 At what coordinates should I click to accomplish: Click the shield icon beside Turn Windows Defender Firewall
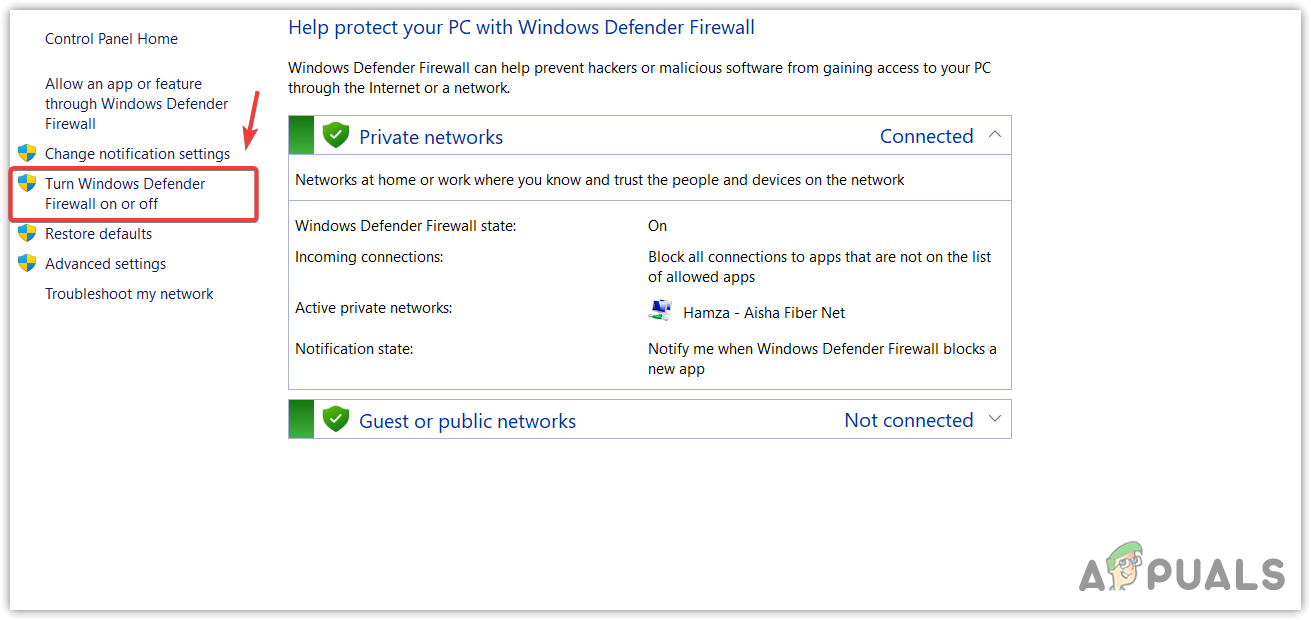[27, 183]
